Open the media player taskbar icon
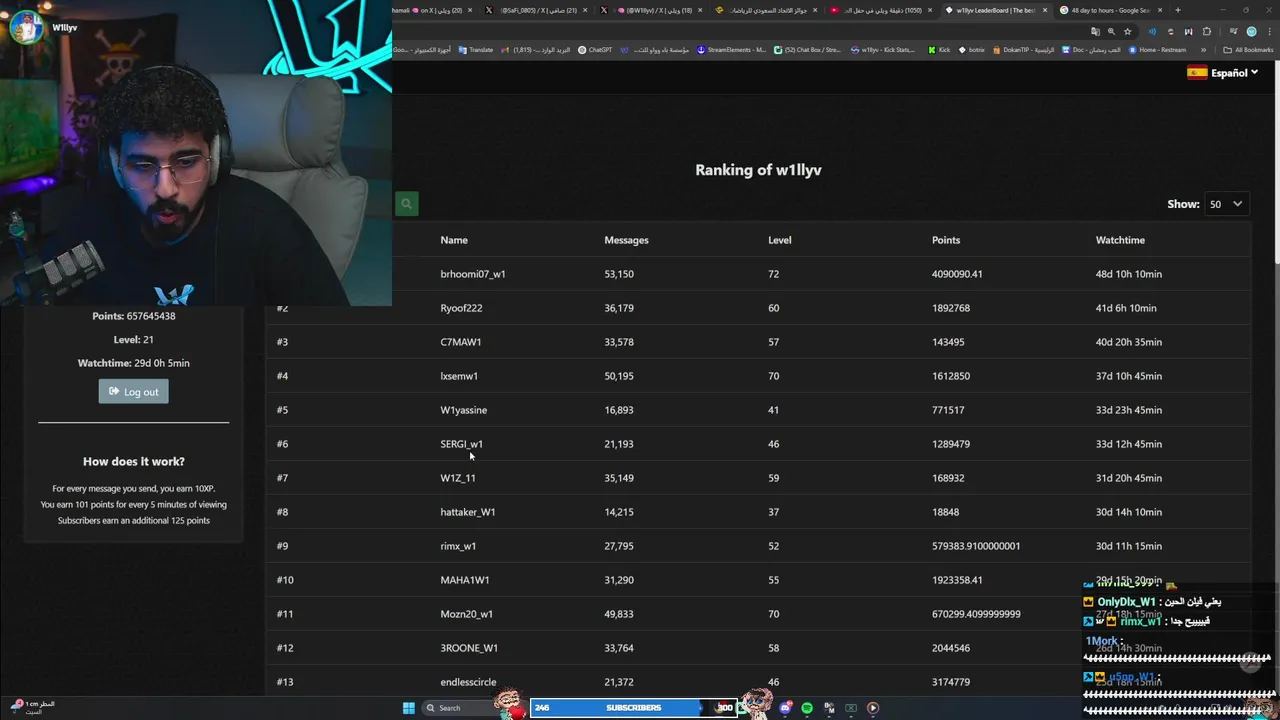The image size is (1280, 720). 872,708
